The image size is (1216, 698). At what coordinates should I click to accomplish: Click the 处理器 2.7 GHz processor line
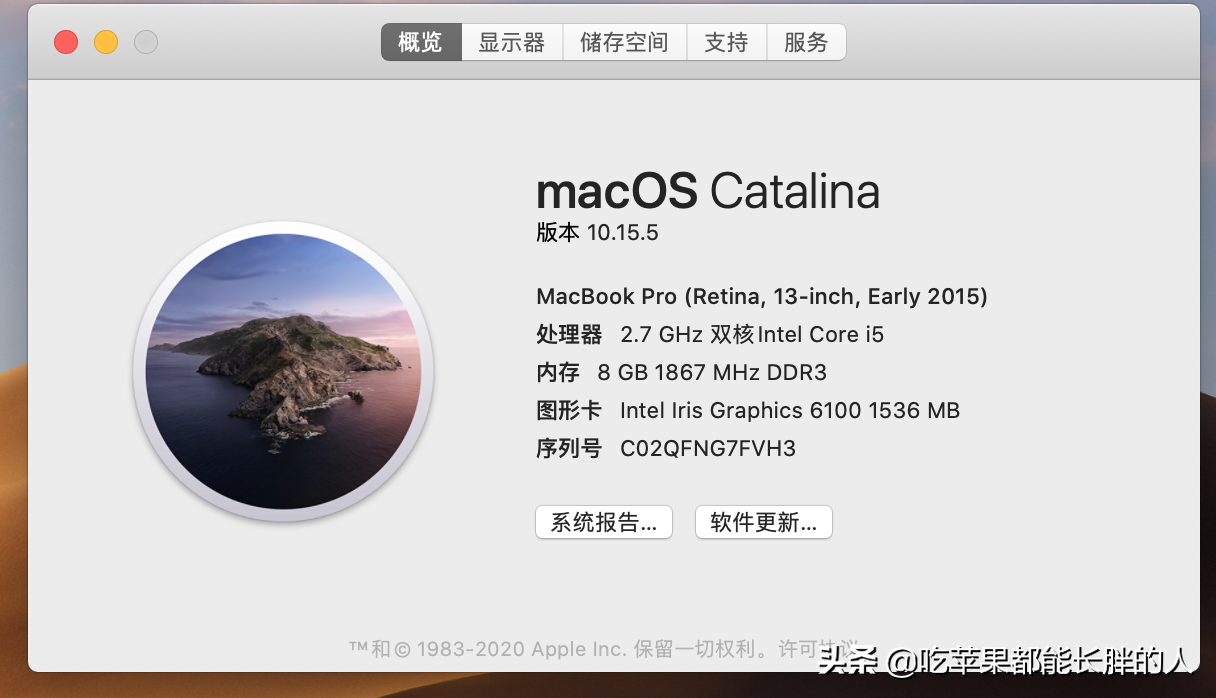(x=710, y=334)
